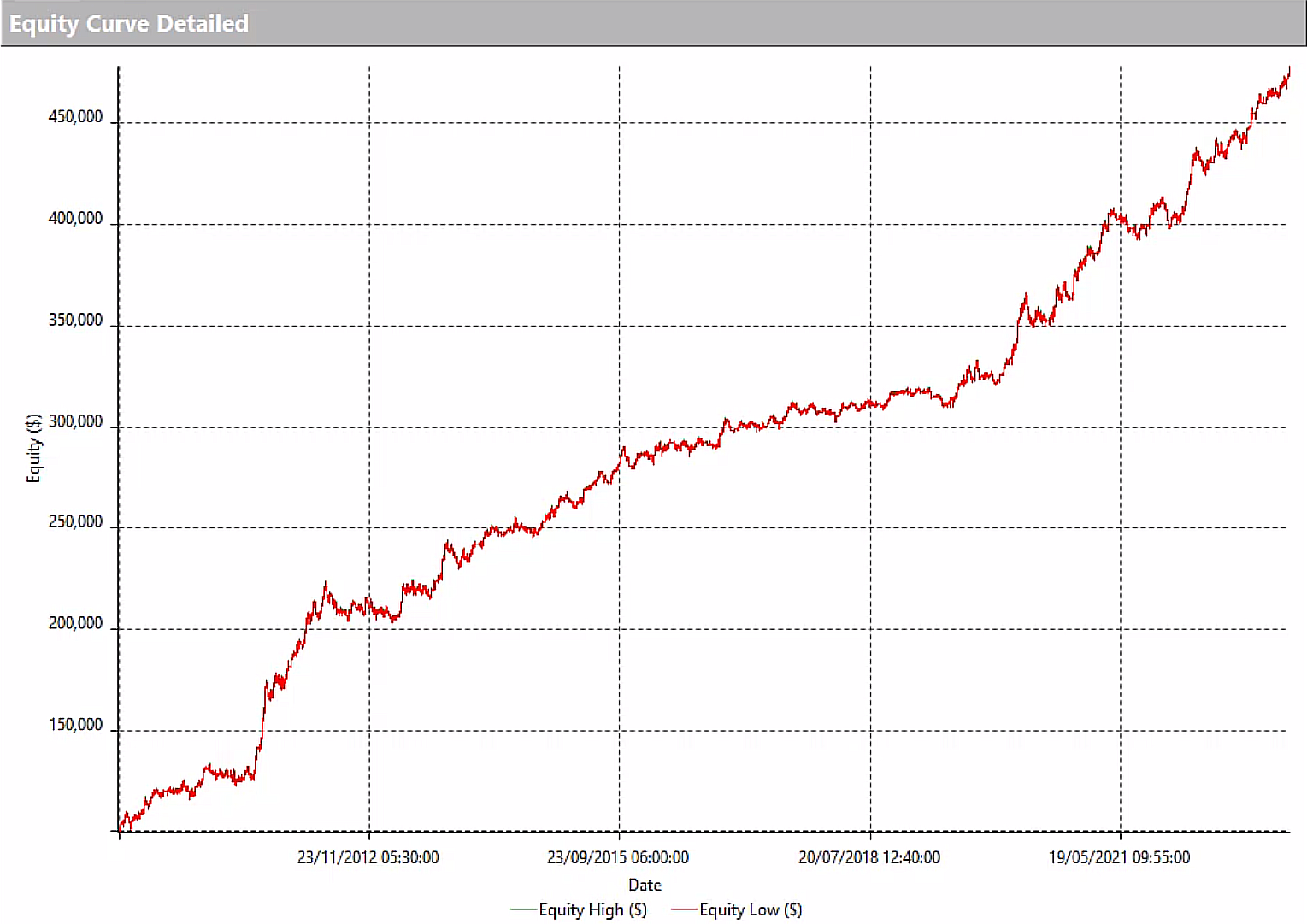Toggle the Equity Low ($) legend entry

[x=750, y=909]
